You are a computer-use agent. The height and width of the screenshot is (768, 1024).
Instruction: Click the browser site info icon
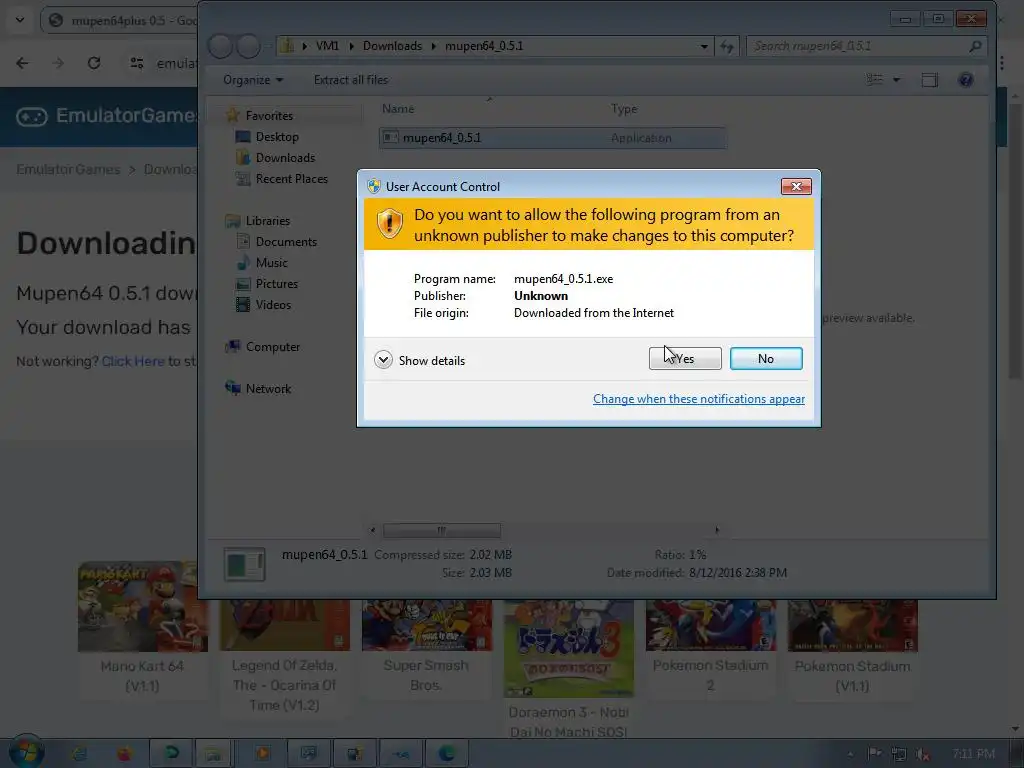136,63
